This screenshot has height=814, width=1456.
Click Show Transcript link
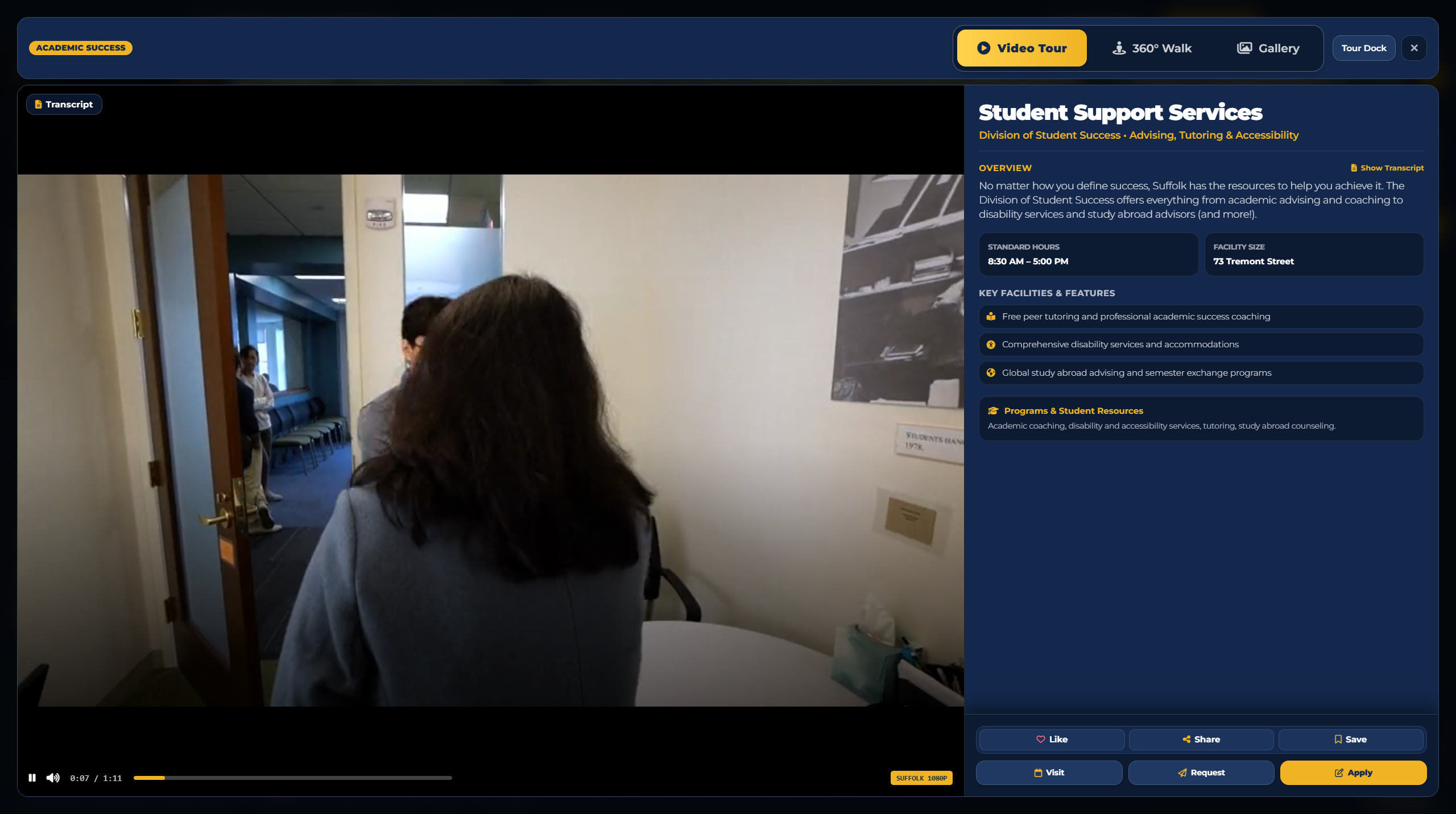click(x=1387, y=168)
